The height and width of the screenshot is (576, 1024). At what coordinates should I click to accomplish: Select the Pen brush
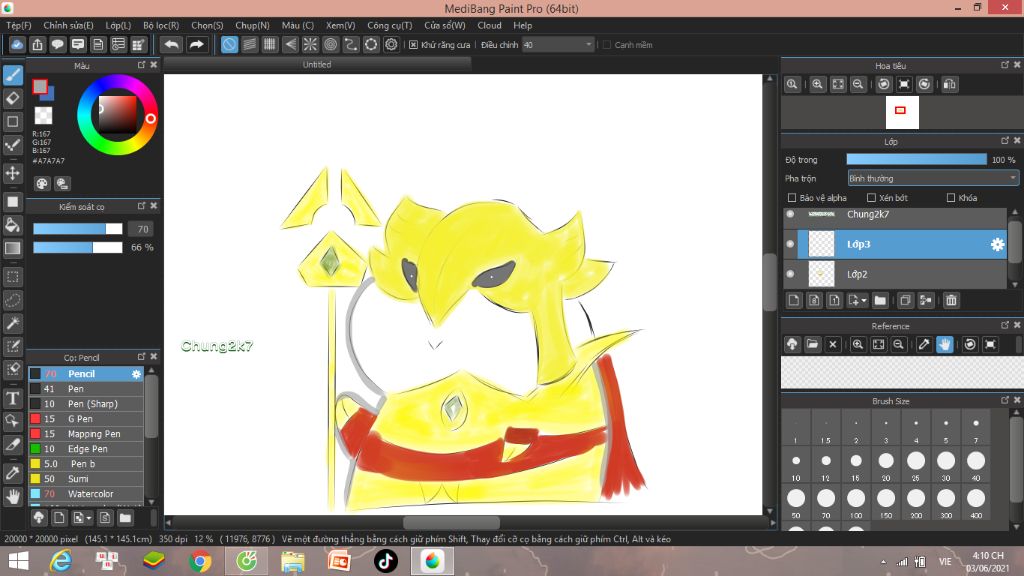(86, 389)
